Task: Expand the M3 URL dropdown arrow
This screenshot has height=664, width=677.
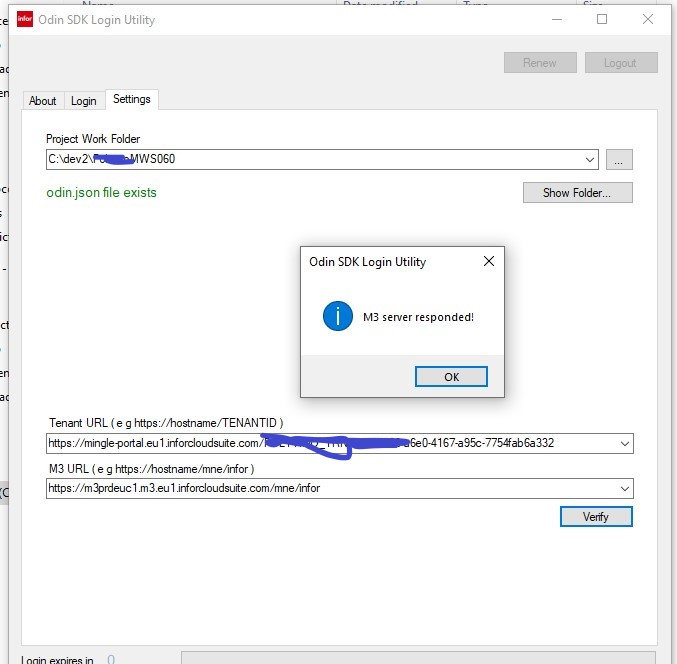Action: point(624,488)
